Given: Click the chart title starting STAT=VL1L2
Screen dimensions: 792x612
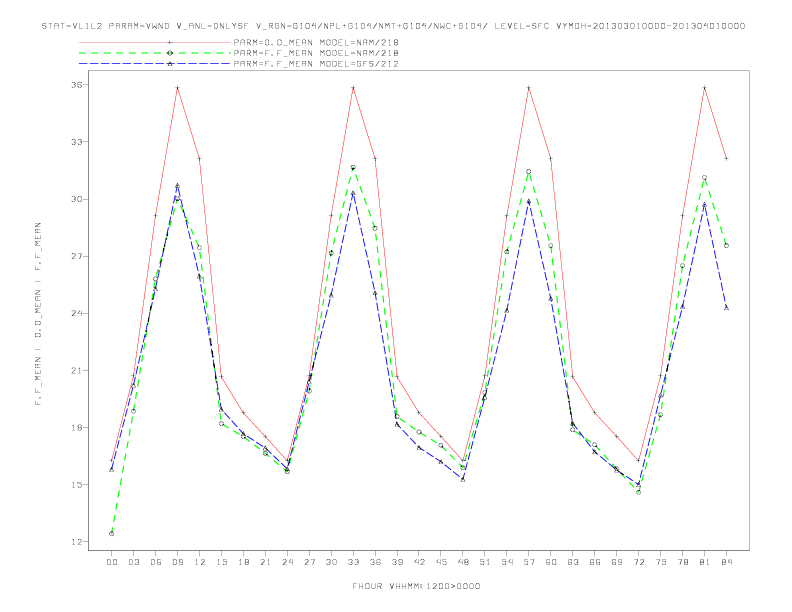Looking at the screenshot, I should (x=393, y=26).
